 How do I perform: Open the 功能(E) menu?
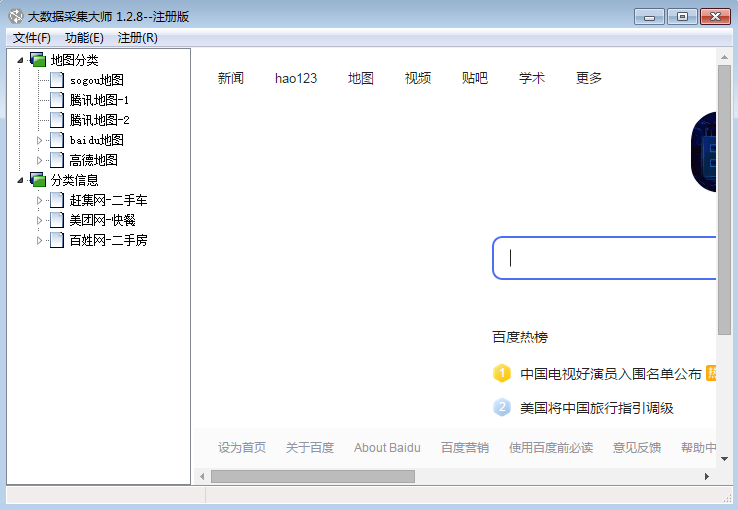tap(84, 38)
